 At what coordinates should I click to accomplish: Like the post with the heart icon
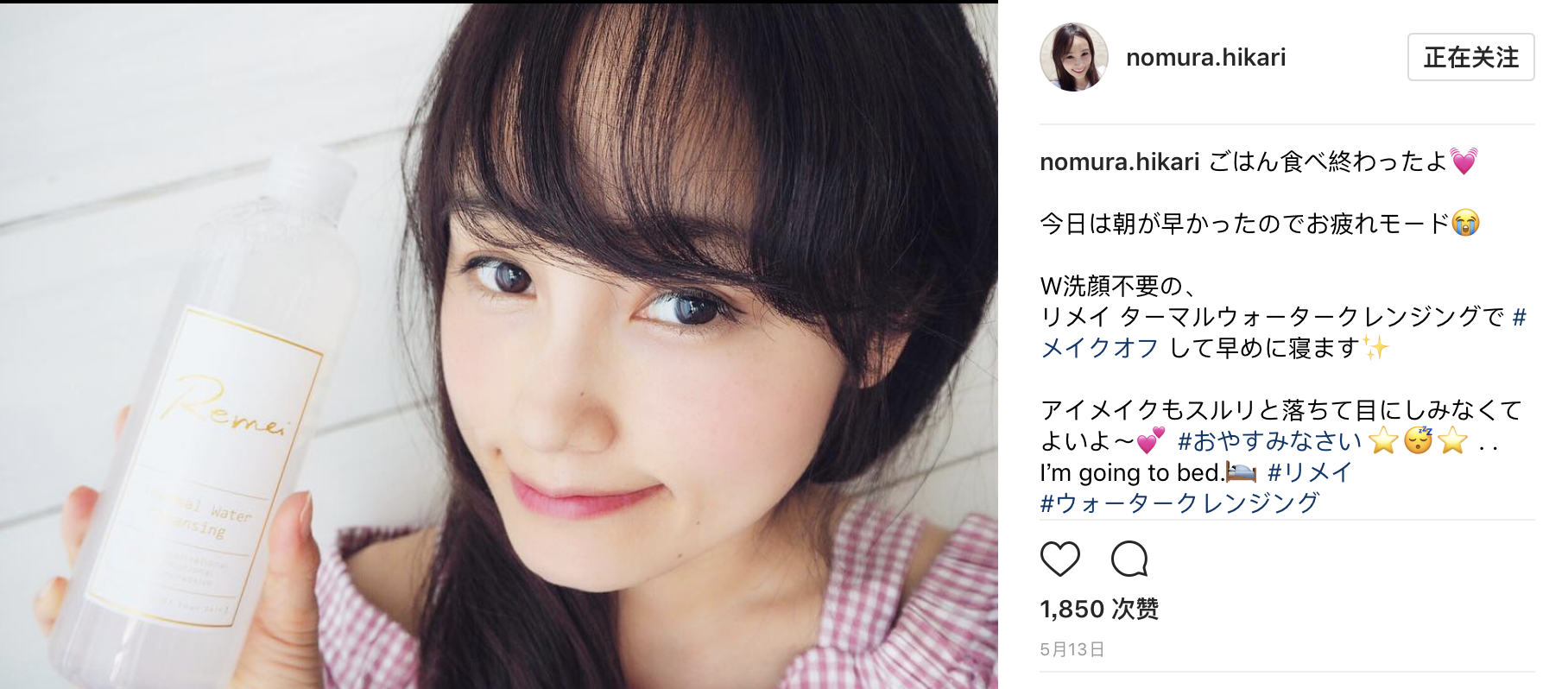(1059, 559)
